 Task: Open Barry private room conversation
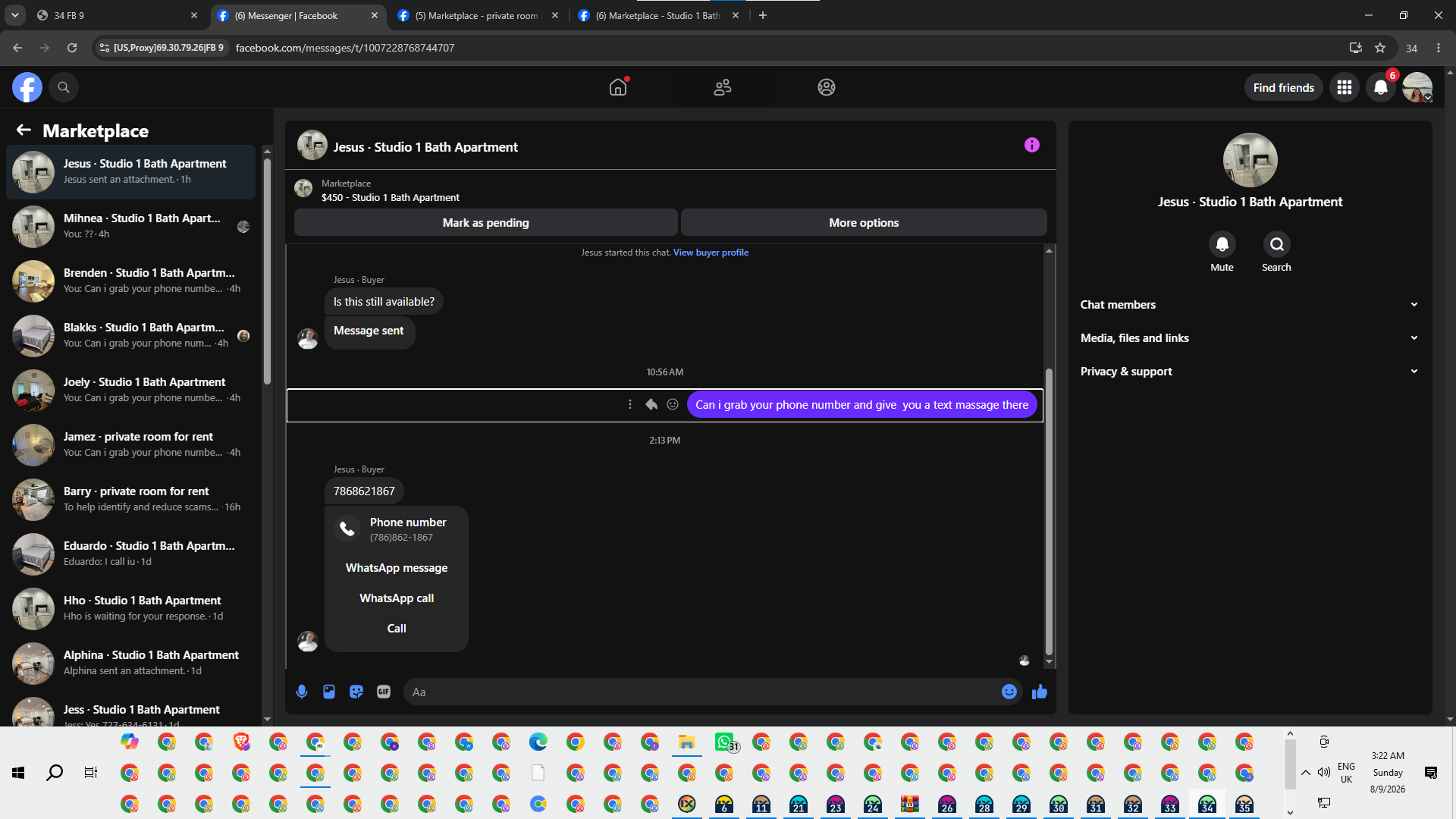[x=131, y=500]
